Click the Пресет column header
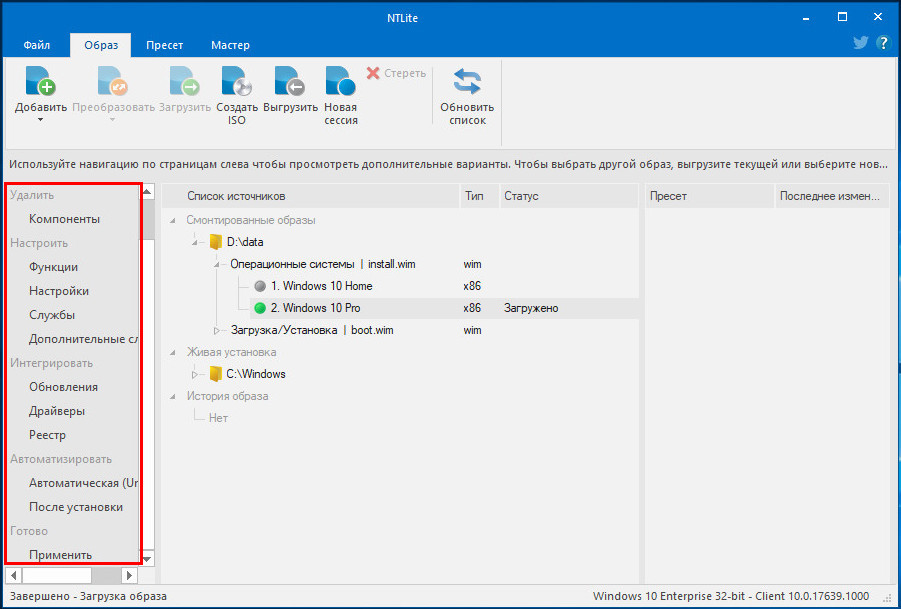This screenshot has width=901, height=609. (x=710, y=196)
